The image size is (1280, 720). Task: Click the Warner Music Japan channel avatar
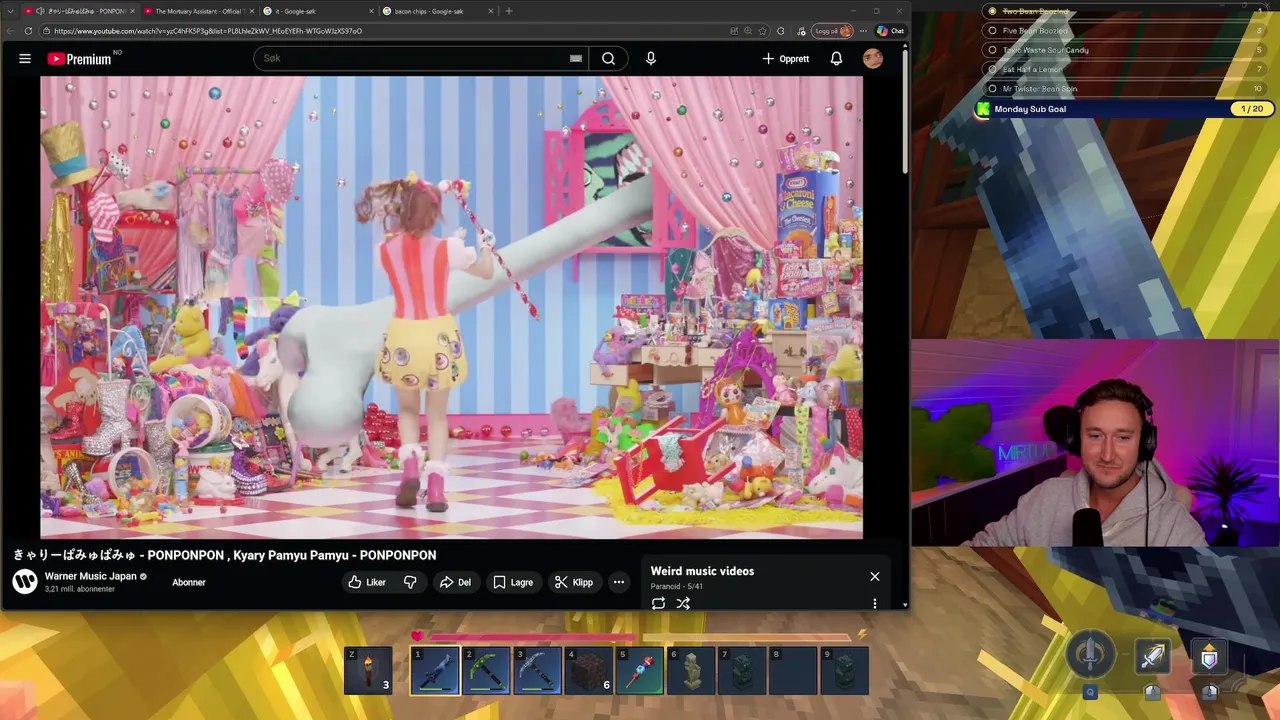tap(25, 581)
